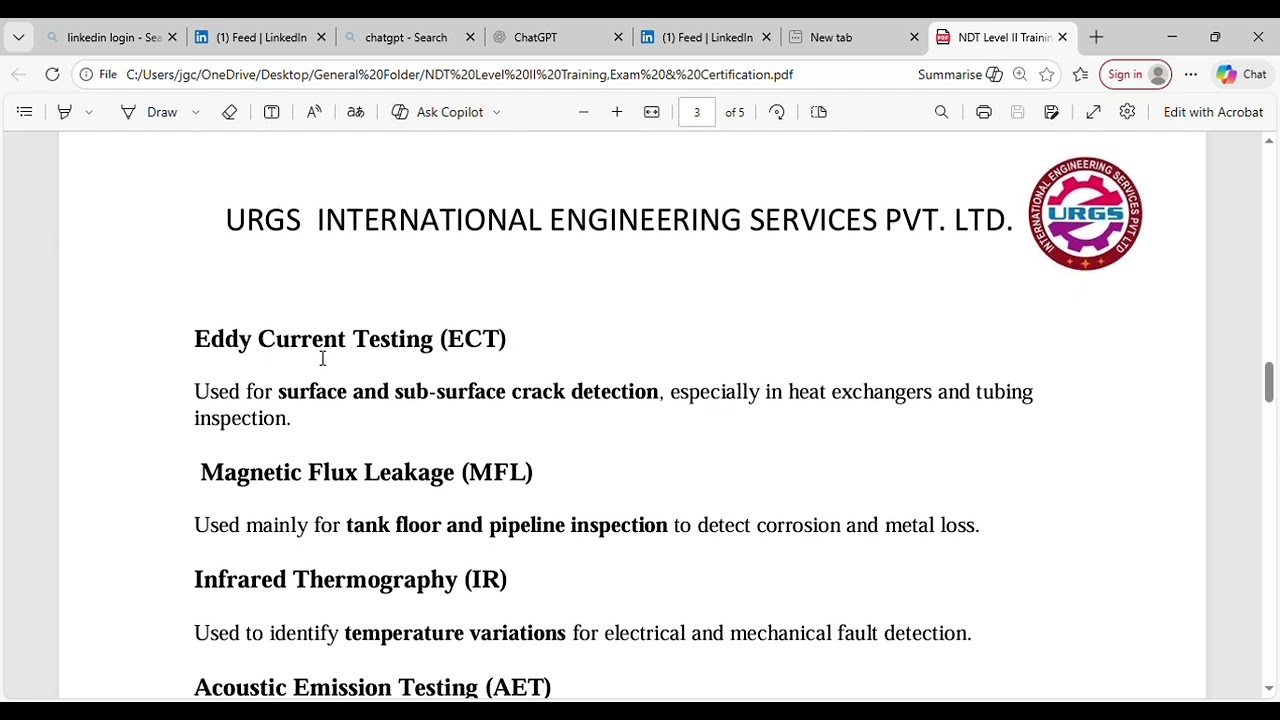Open the Favorites list icon
This screenshot has height=720, width=1280.
[x=1080, y=74]
